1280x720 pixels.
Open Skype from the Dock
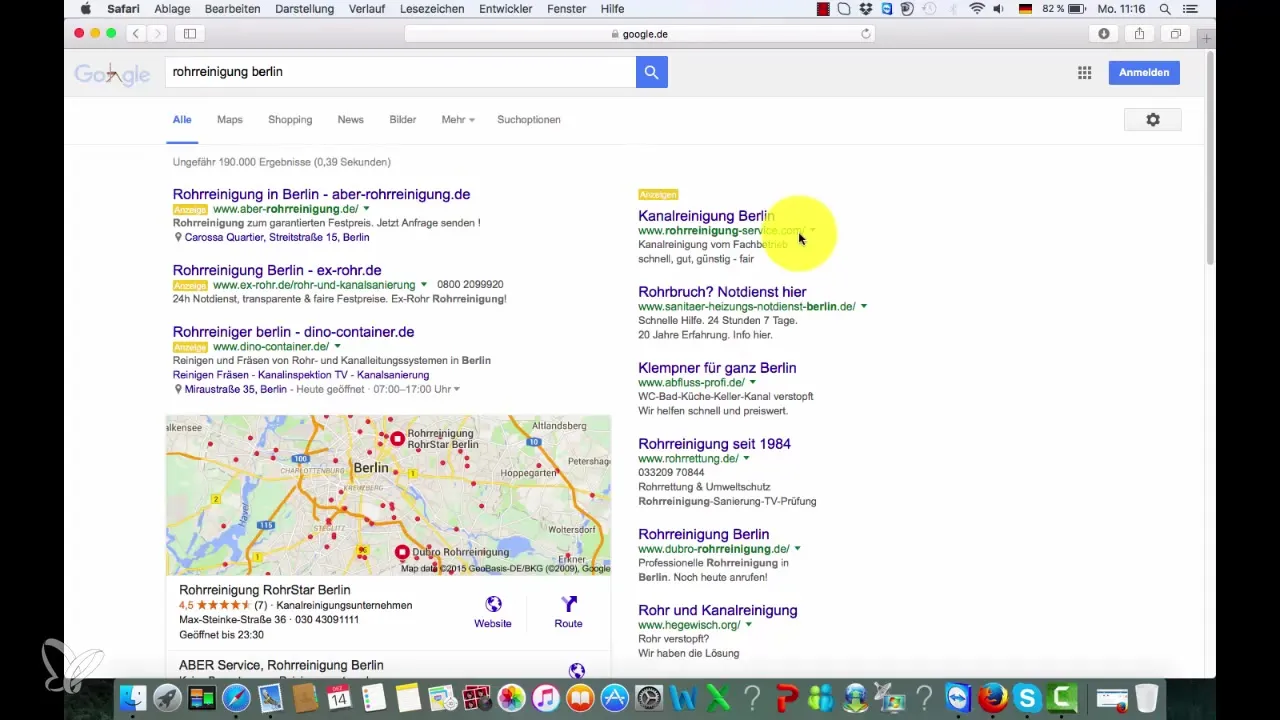coord(1027,698)
